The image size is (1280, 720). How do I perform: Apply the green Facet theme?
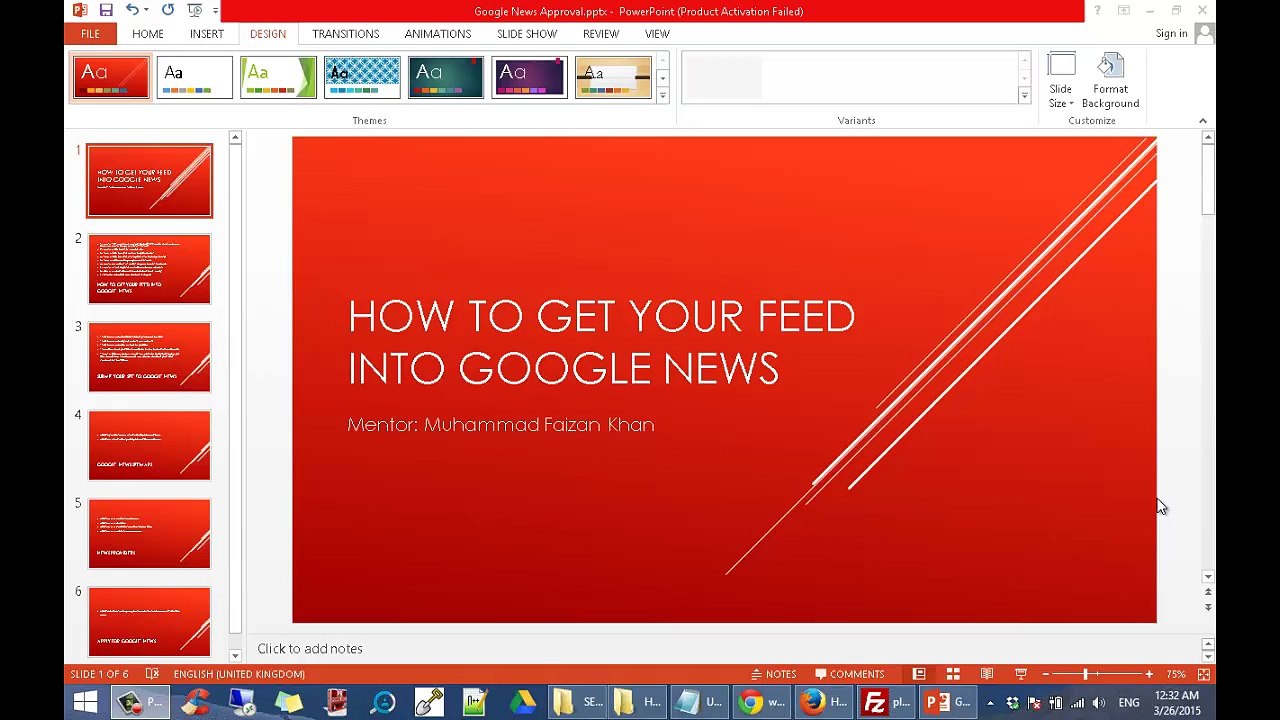[278, 78]
